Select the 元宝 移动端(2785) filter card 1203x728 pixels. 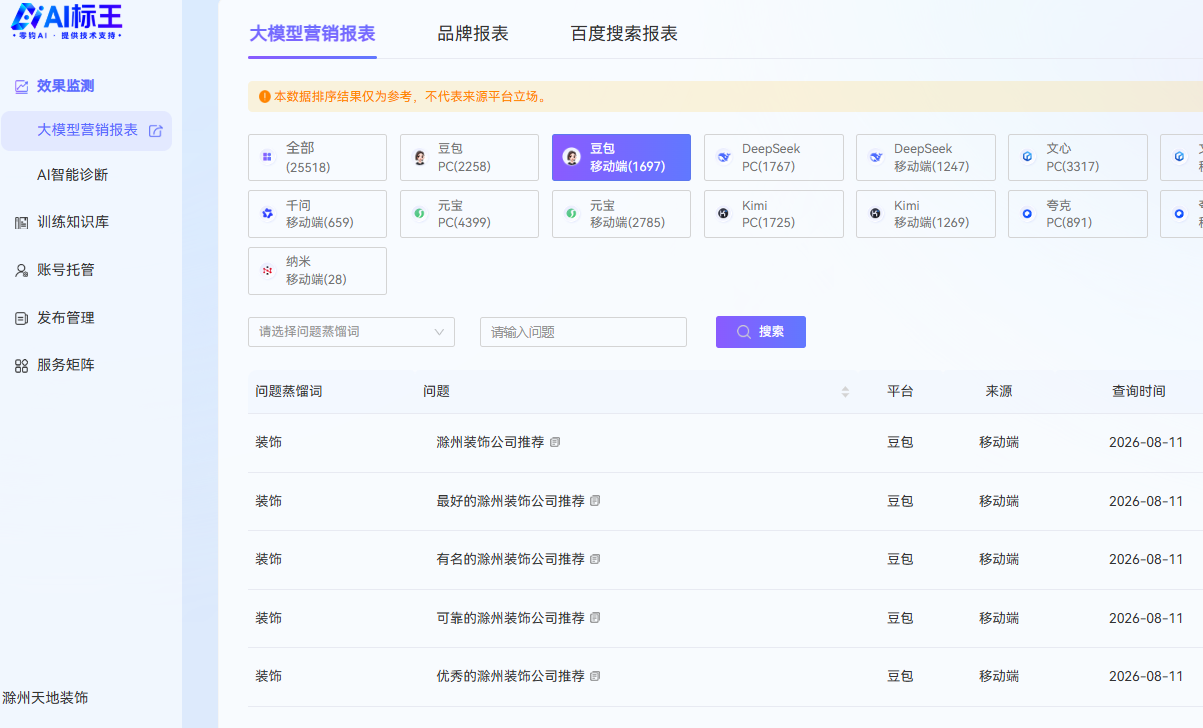621,214
